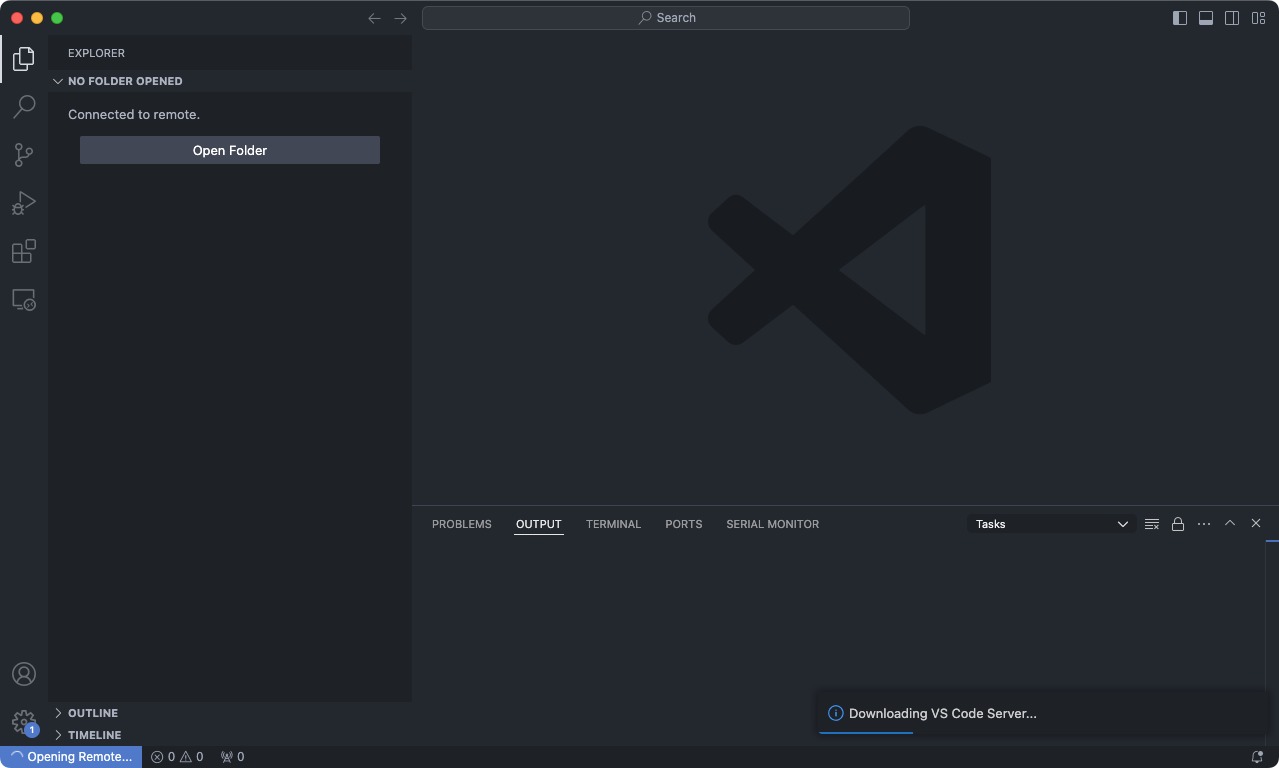
Task: Switch to the Ports tab
Action: pyautogui.click(x=684, y=524)
